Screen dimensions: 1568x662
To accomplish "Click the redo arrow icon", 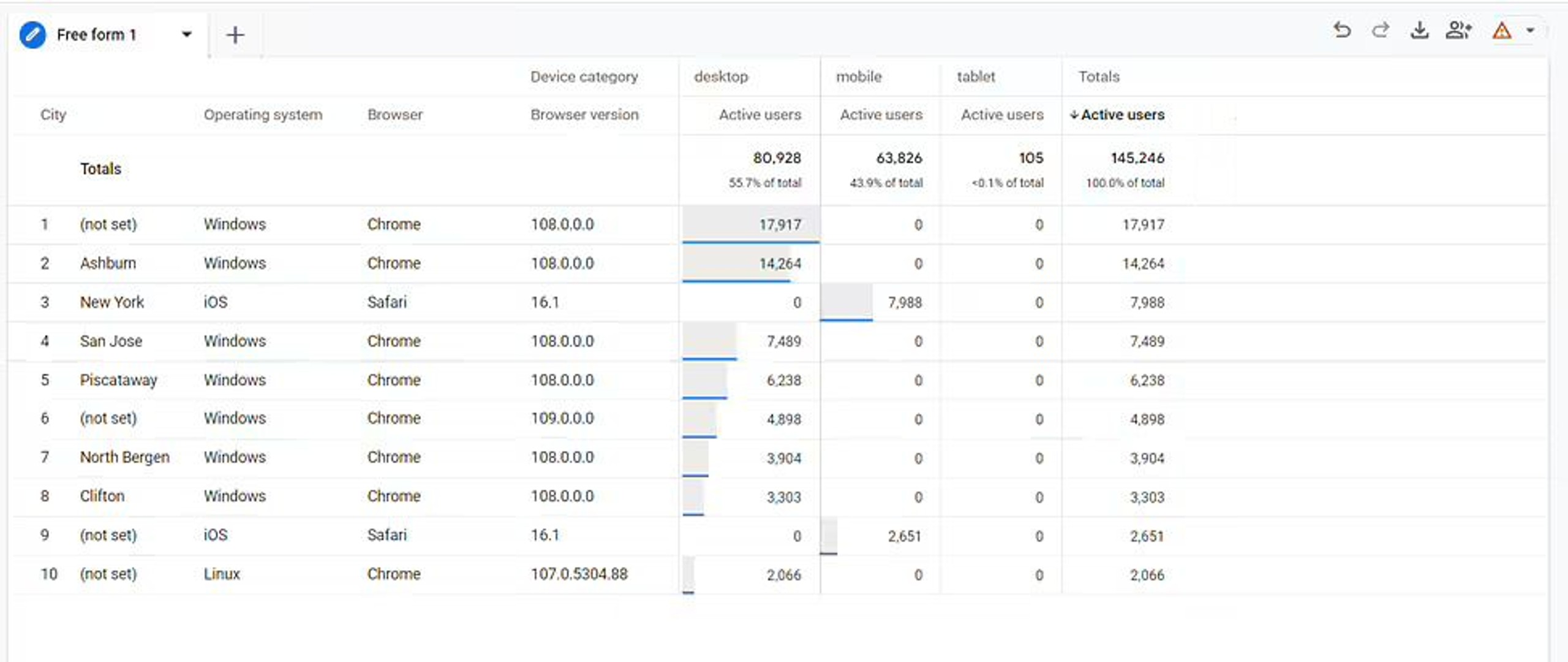I will (x=1380, y=30).
